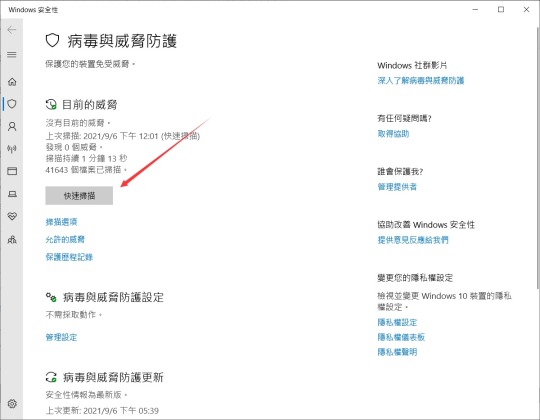Screen dimensions: 540x420
Task: Close the Windows 安全性 window
Action: pyautogui.click(x=526, y=9)
